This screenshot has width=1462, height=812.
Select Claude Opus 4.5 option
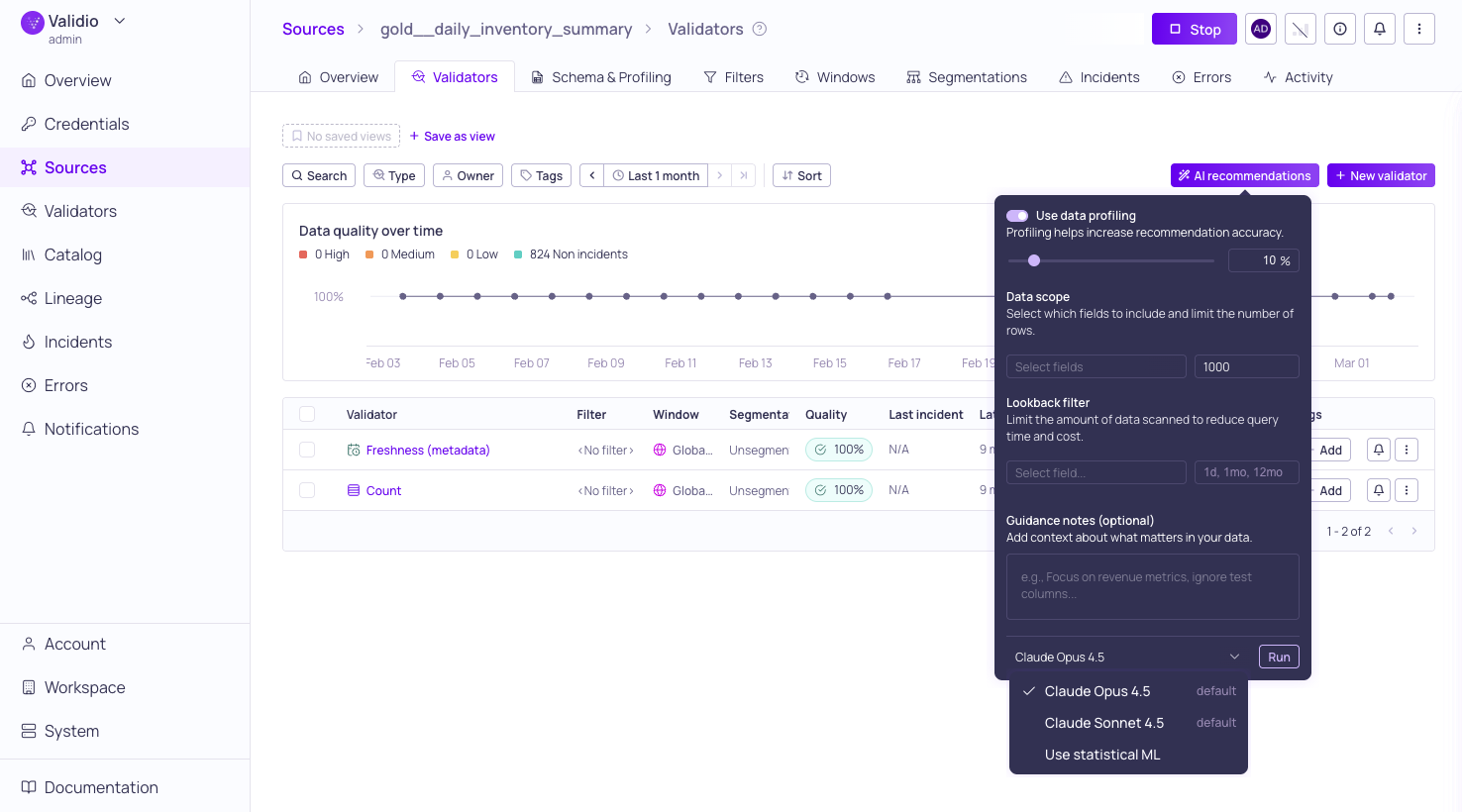[x=1128, y=691]
